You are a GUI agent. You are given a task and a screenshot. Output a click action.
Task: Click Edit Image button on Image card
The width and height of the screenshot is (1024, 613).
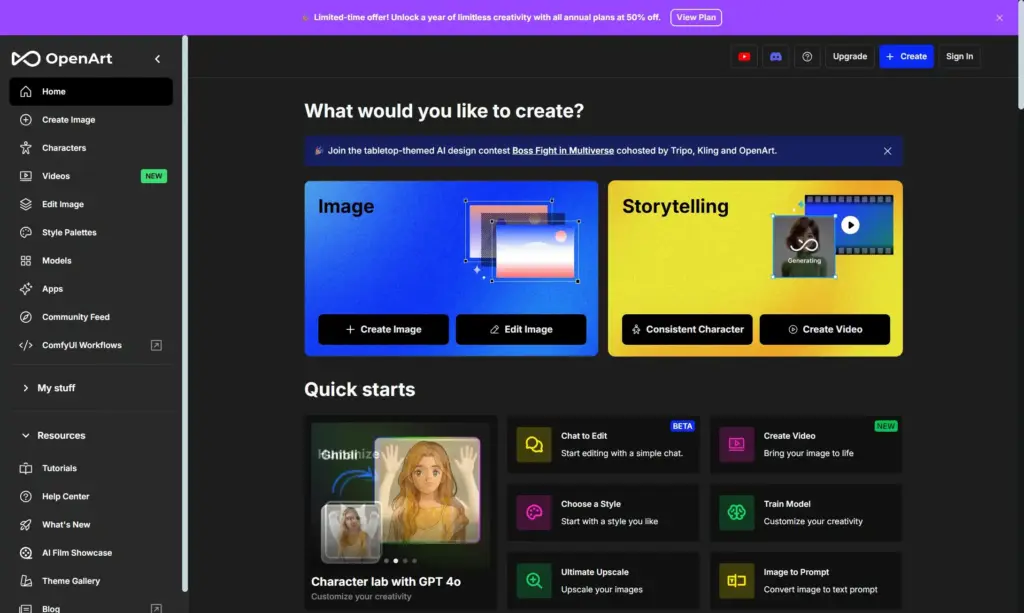click(521, 330)
